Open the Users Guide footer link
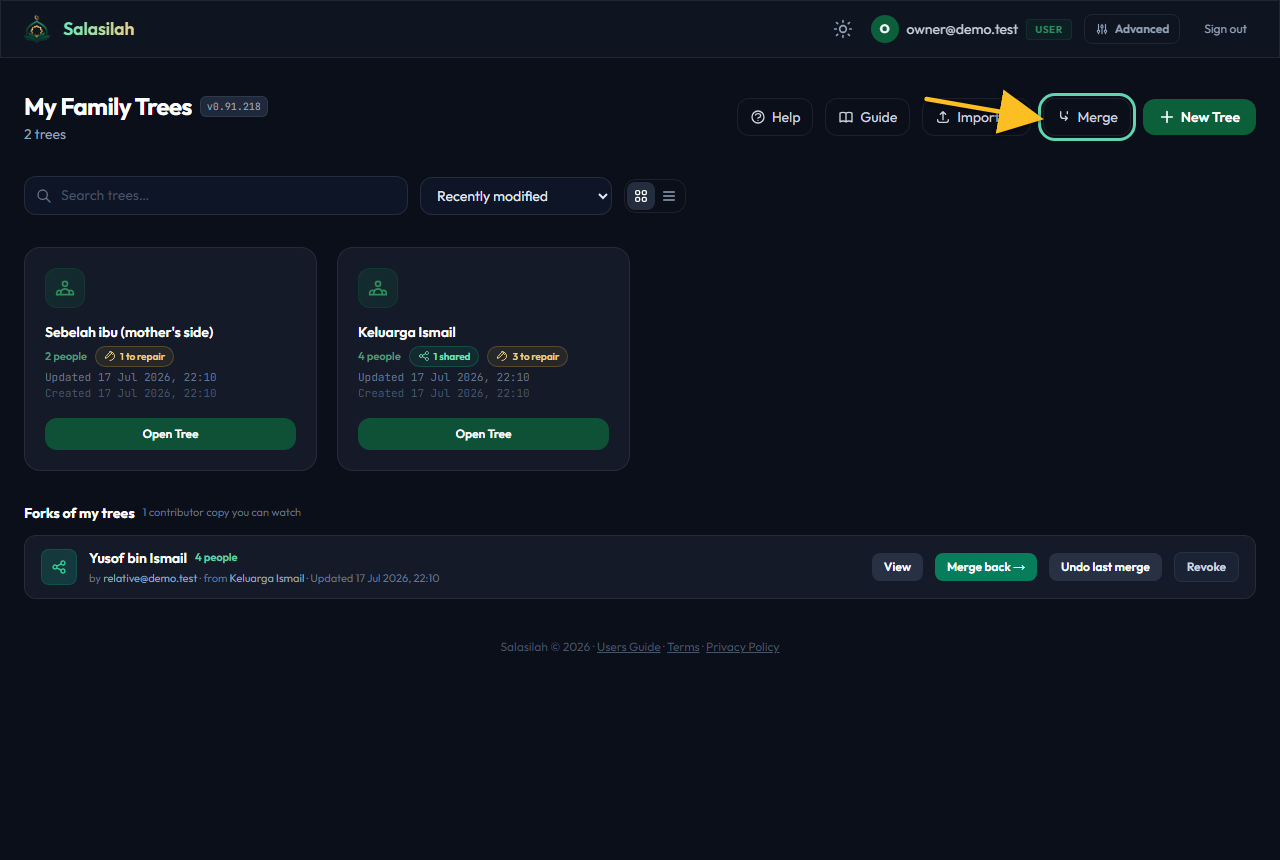This screenshot has height=860, width=1280. (x=628, y=647)
